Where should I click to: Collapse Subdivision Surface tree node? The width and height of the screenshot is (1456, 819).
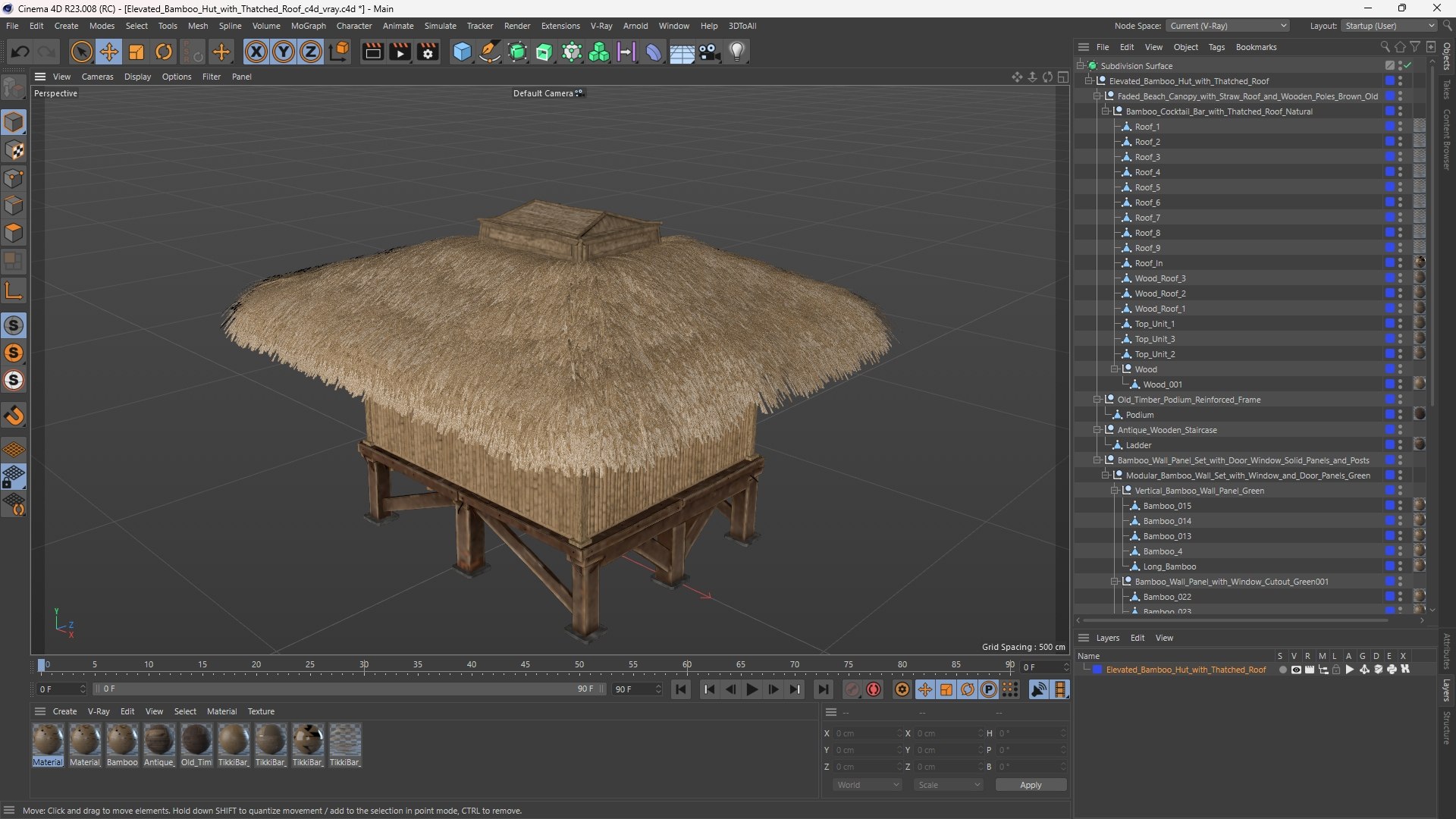(x=1081, y=66)
